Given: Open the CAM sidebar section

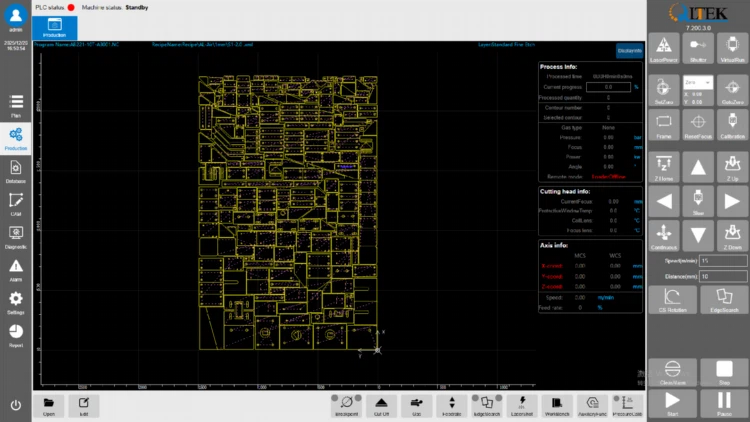Looking at the screenshot, I should click(x=16, y=204).
